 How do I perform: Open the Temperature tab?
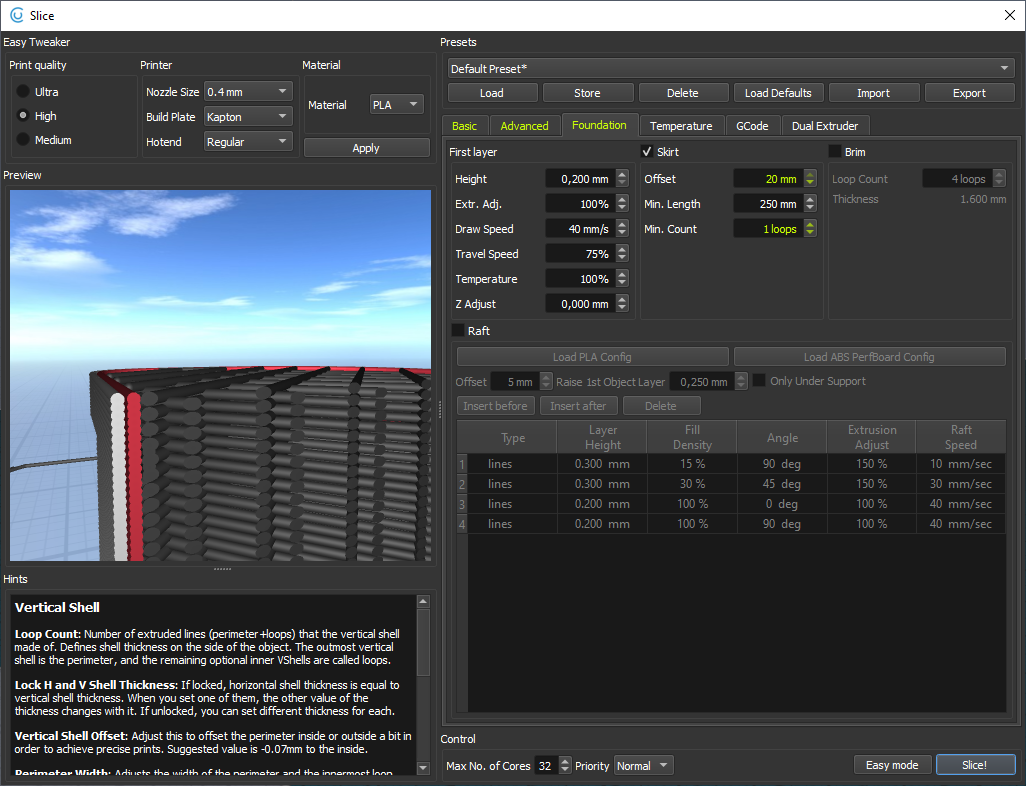[x=681, y=126]
